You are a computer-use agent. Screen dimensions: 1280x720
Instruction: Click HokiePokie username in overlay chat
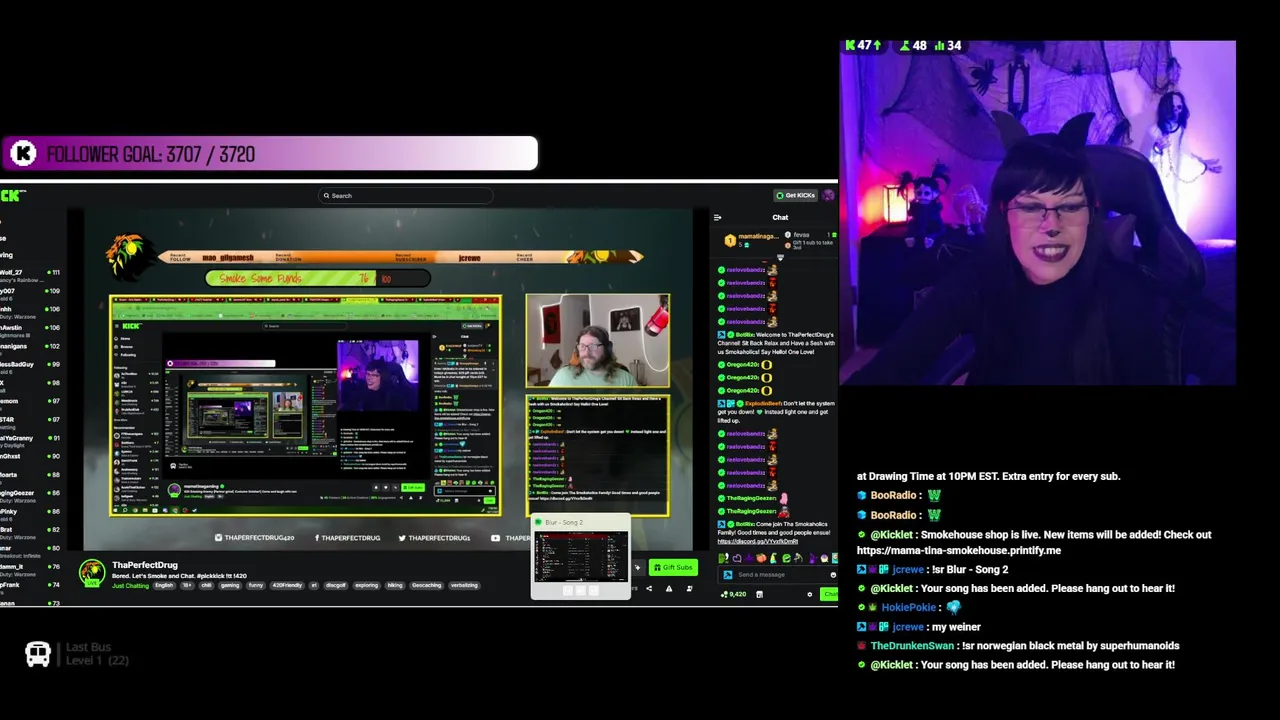tap(908, 607)
